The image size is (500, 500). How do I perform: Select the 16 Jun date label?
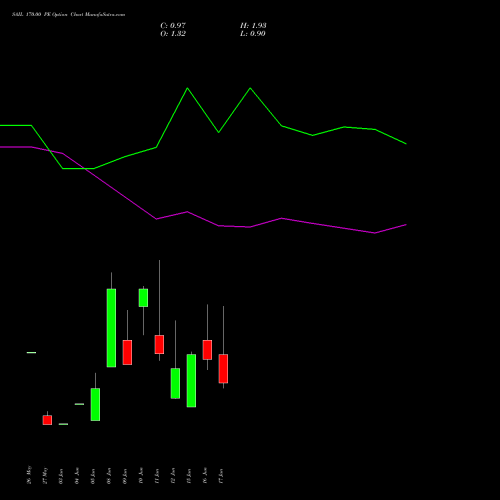point(205,476)
